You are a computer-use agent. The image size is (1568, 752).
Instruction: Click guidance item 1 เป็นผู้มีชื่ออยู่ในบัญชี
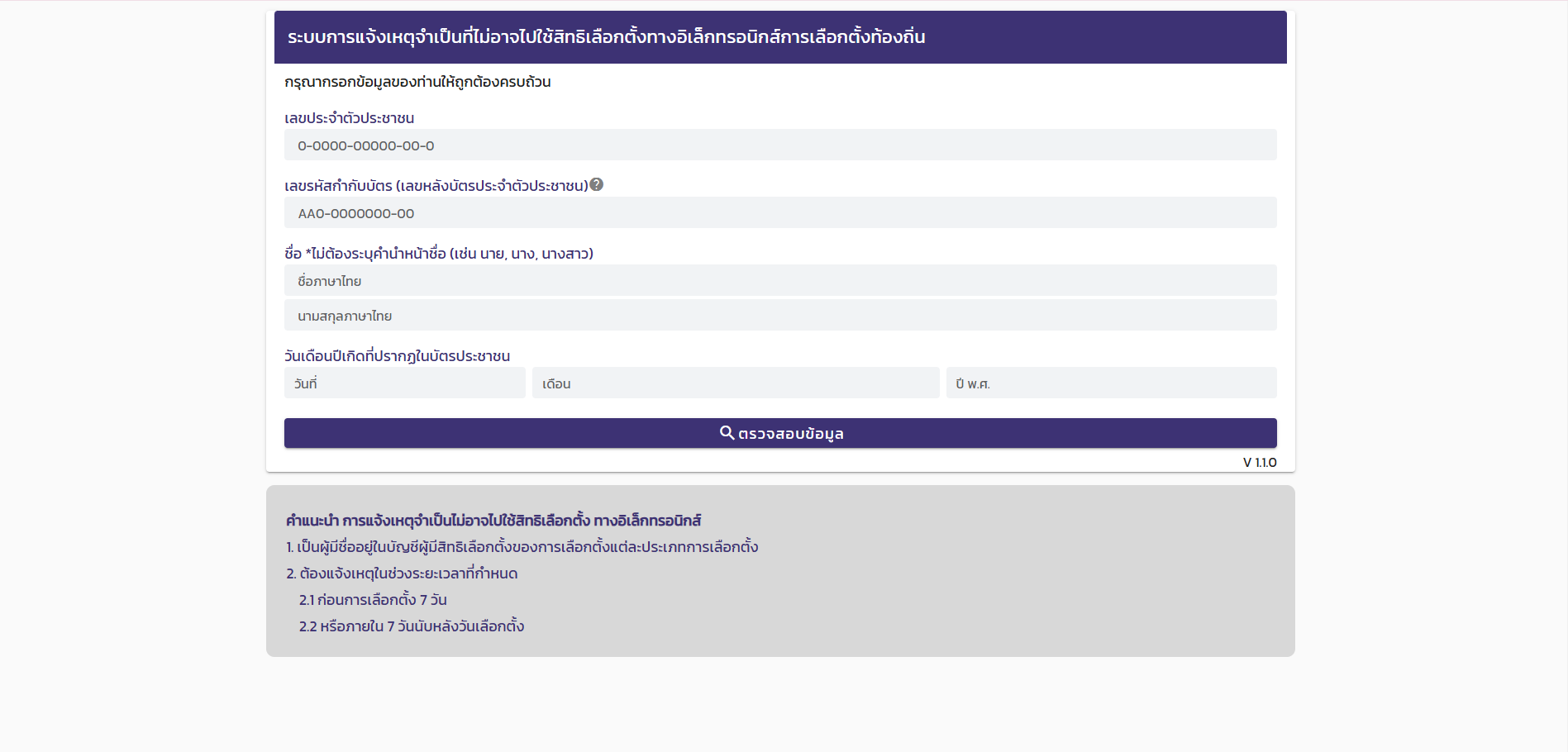(522, 547)
